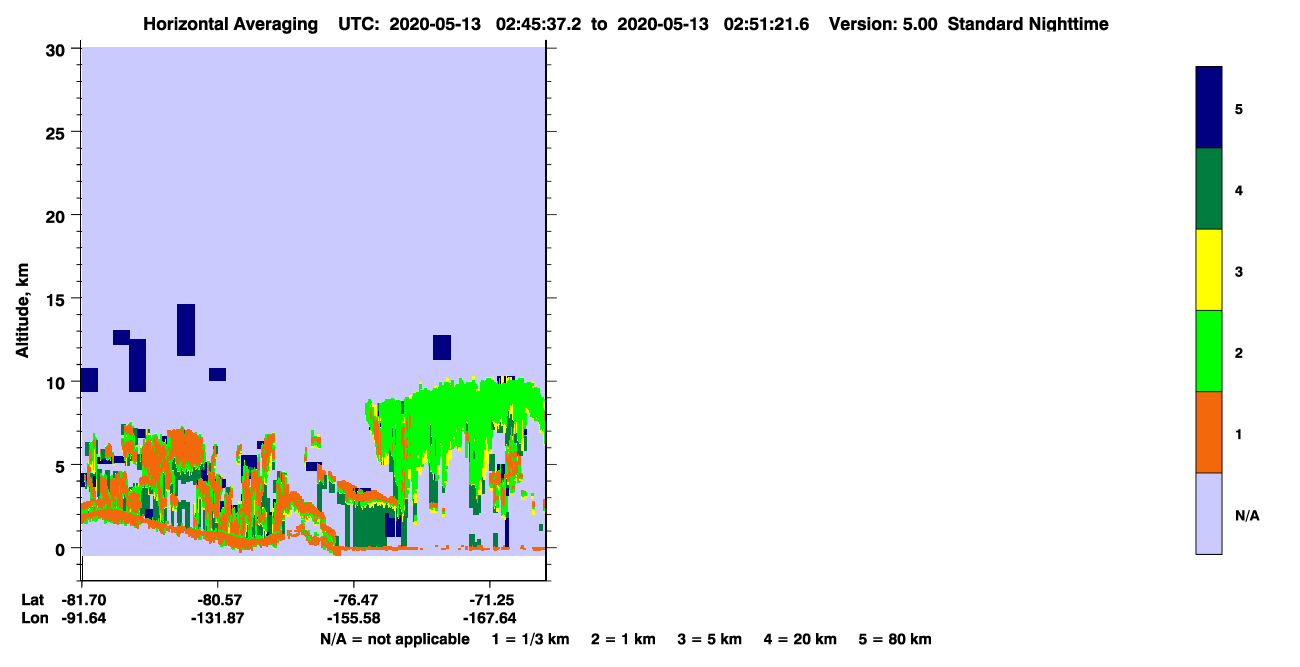Click the altitude tick label 25
The image size is (1300, 667).
[58, 132]
